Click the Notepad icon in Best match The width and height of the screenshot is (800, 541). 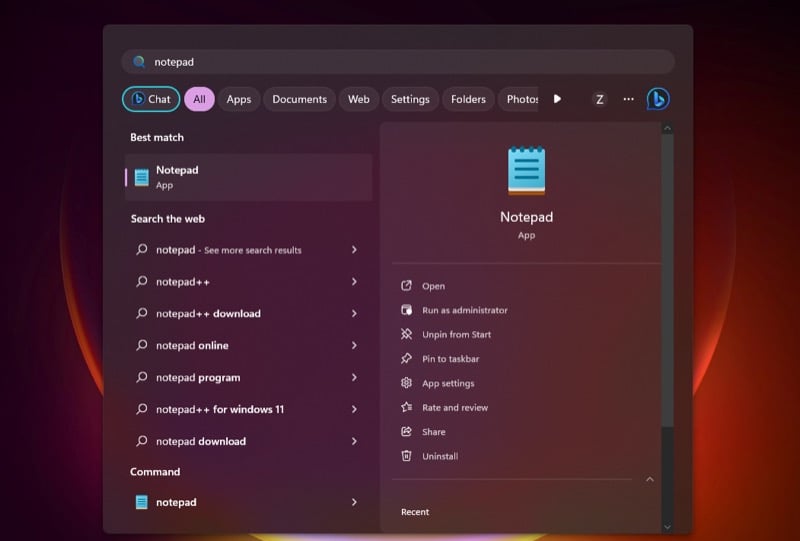tap(141, 178)
